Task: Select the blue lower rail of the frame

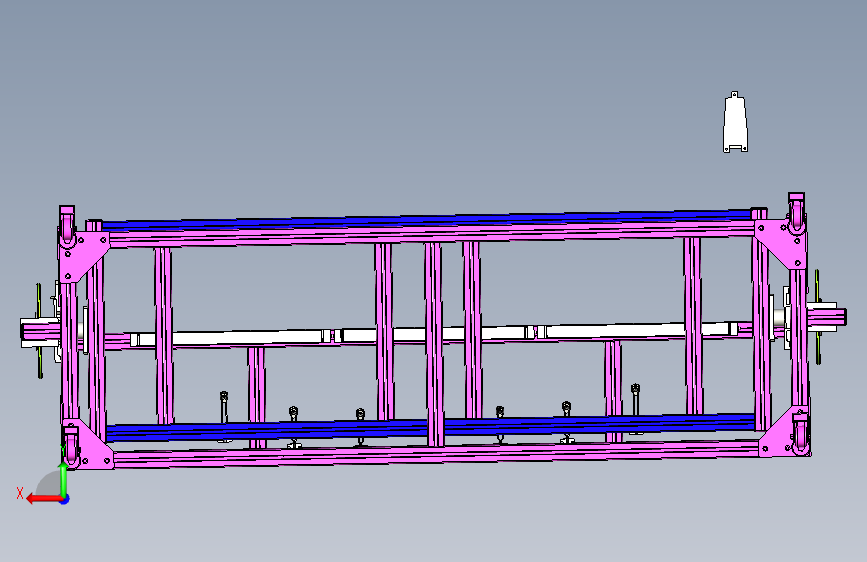Action: pos(430,428)
